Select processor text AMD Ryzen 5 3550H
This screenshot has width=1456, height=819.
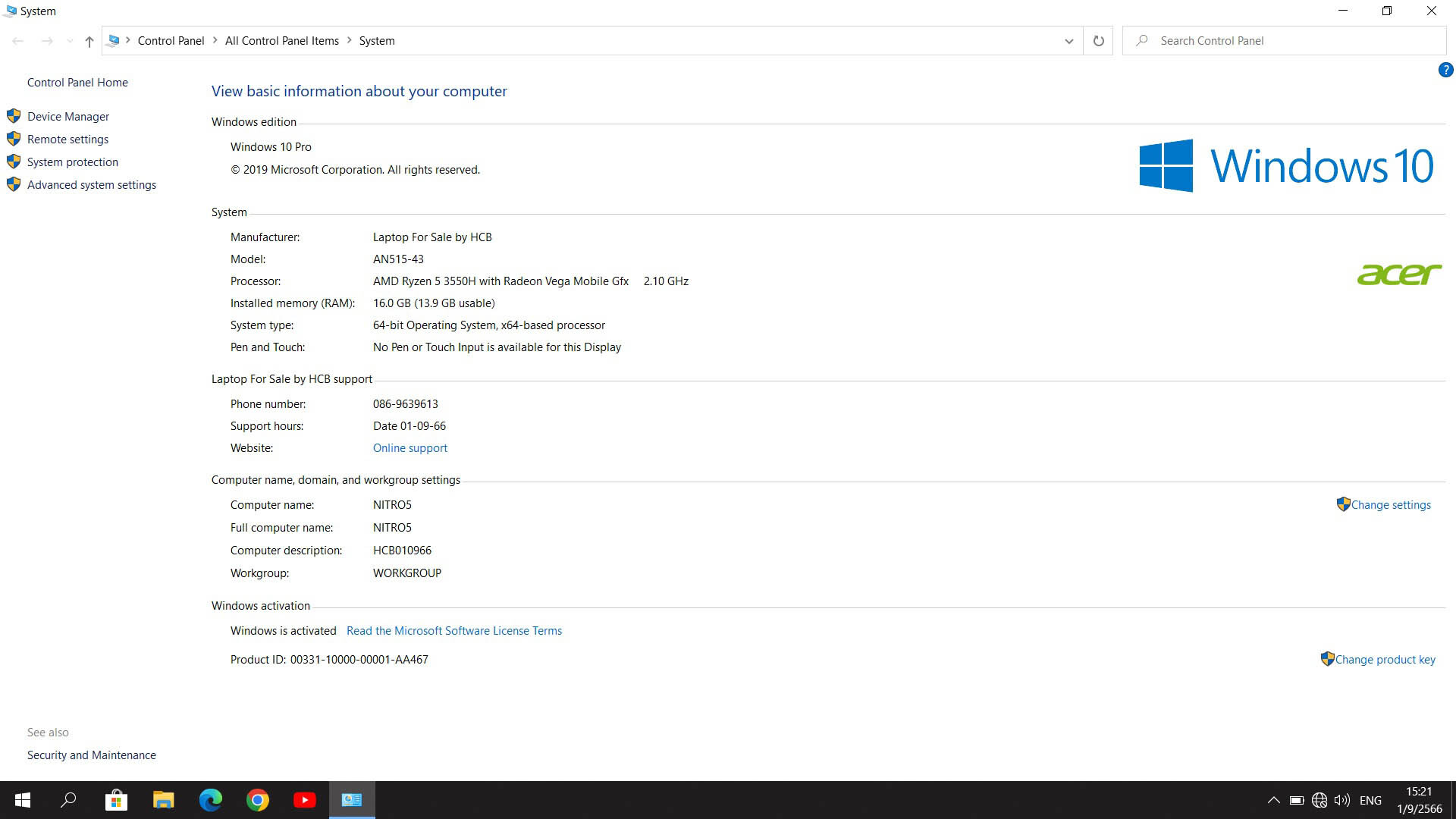(x=500, y=281)
